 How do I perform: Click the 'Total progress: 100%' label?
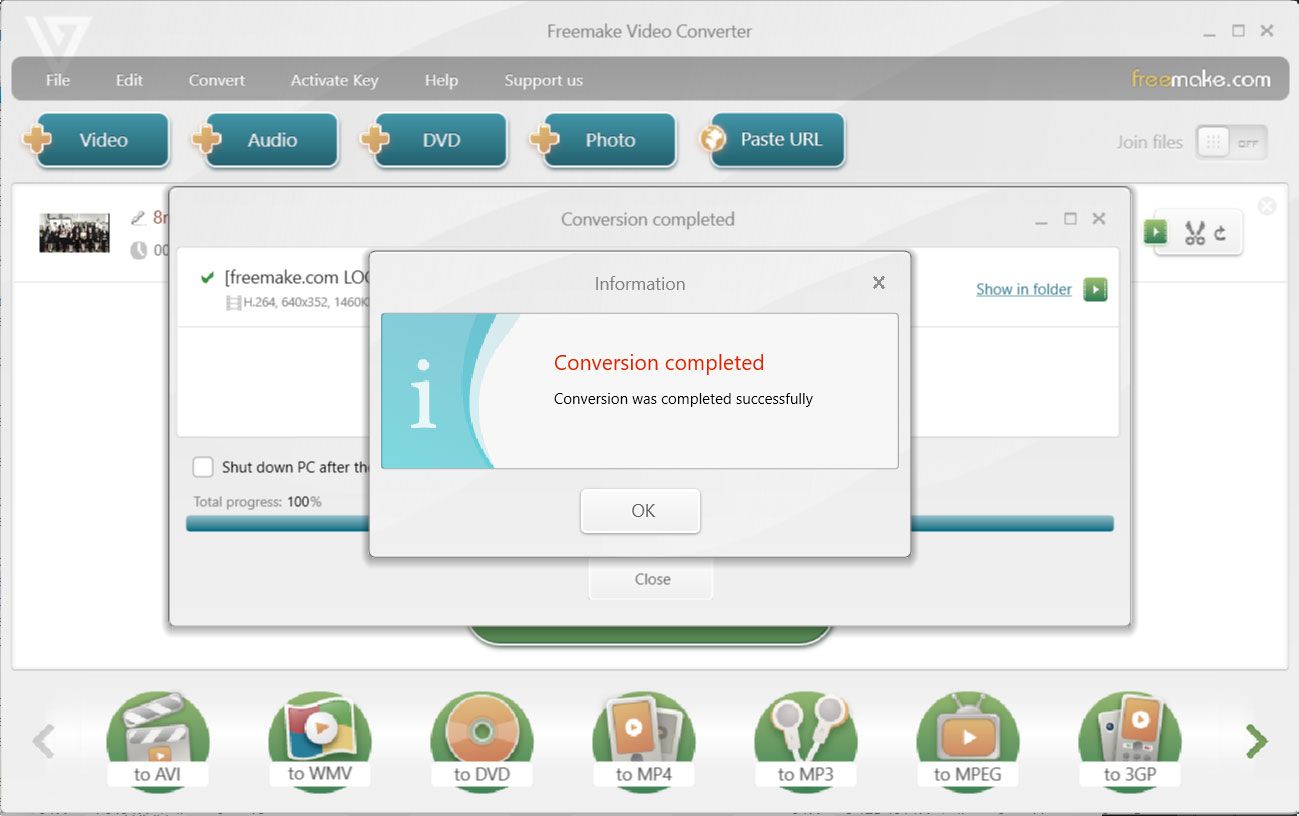(x=257, y=502)
